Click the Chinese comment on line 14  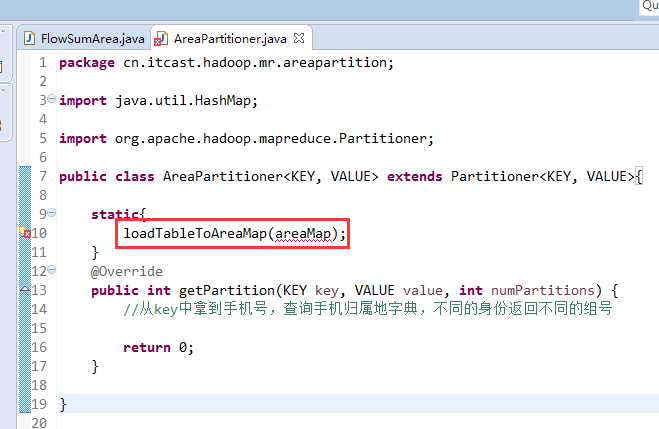368,309
